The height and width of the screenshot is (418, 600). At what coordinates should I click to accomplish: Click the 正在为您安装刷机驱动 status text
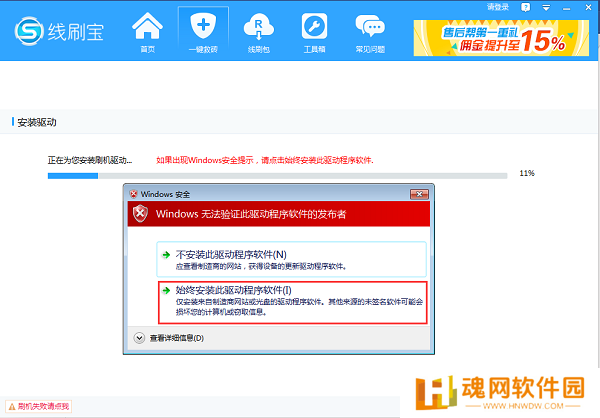[90, 160]
